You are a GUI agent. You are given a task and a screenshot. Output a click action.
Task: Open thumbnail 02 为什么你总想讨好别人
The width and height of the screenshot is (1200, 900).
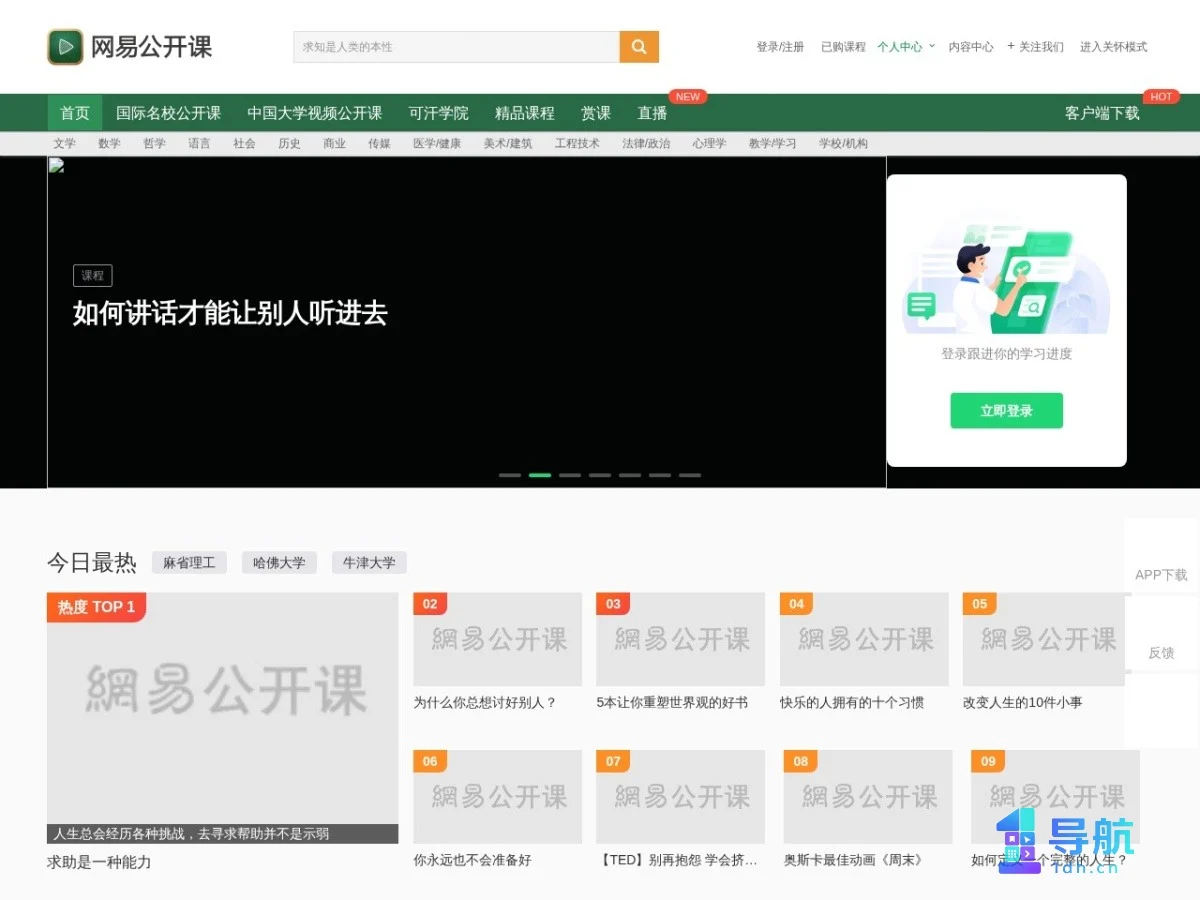point(497,639)
